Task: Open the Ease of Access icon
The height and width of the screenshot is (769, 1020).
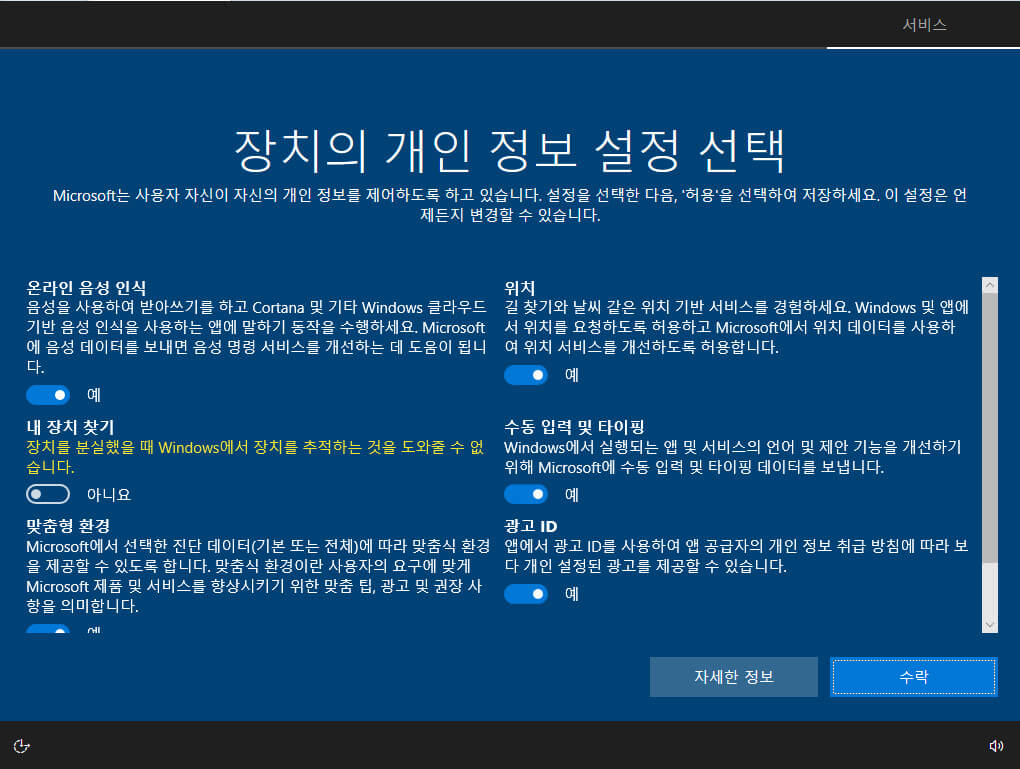Action: click(21, 746)
